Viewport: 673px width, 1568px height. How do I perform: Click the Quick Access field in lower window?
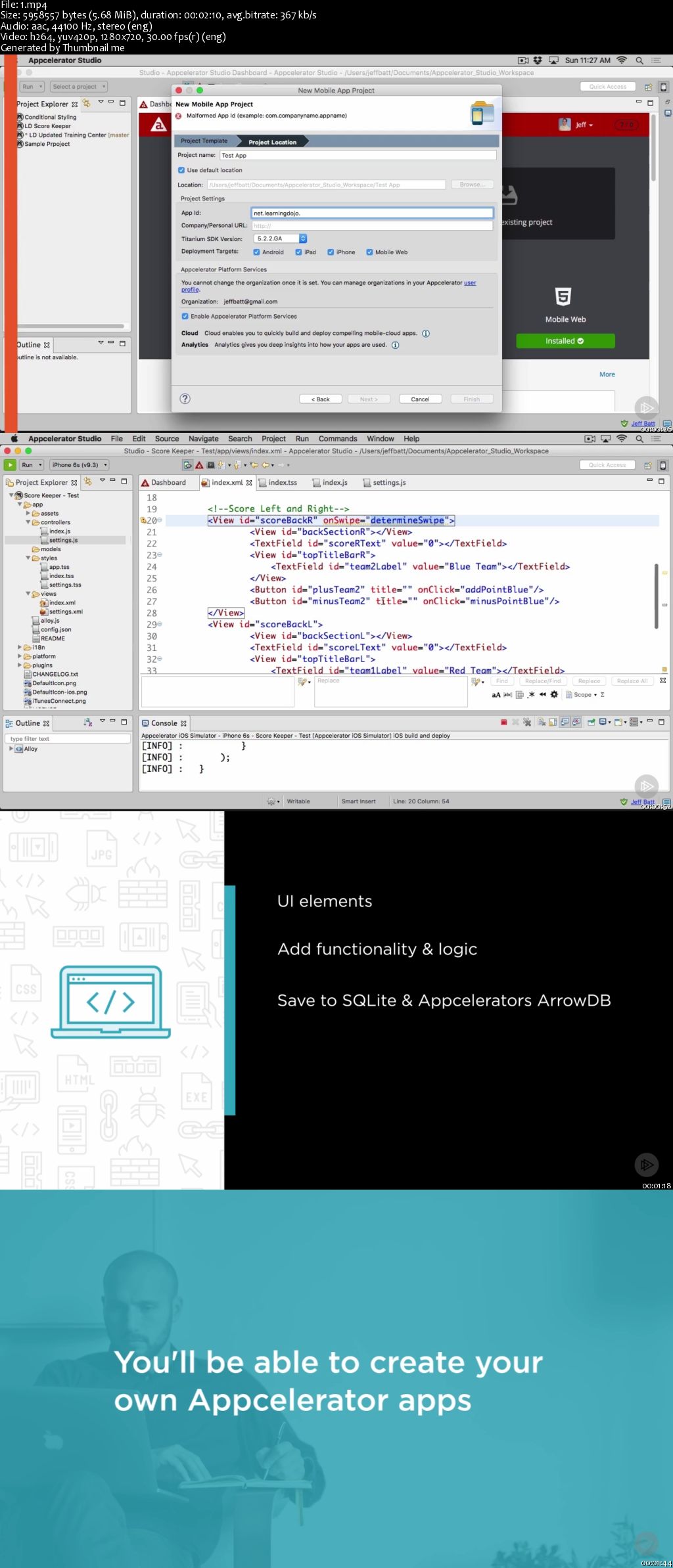tap(607, 465)
